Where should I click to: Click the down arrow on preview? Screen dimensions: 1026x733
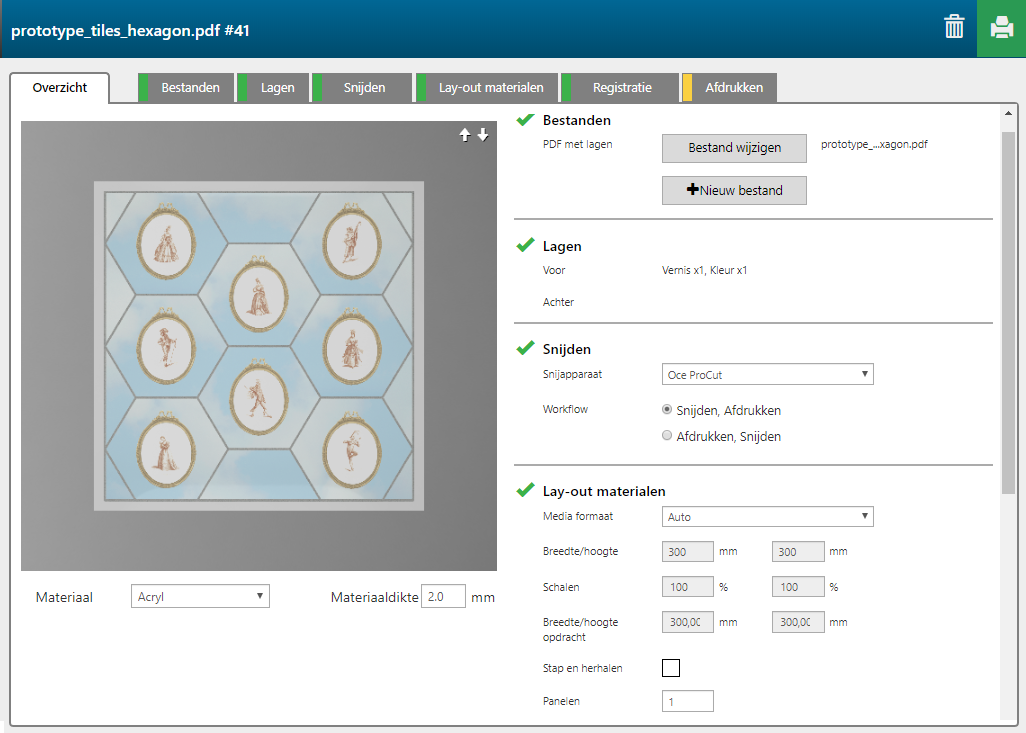click(483, 135)
